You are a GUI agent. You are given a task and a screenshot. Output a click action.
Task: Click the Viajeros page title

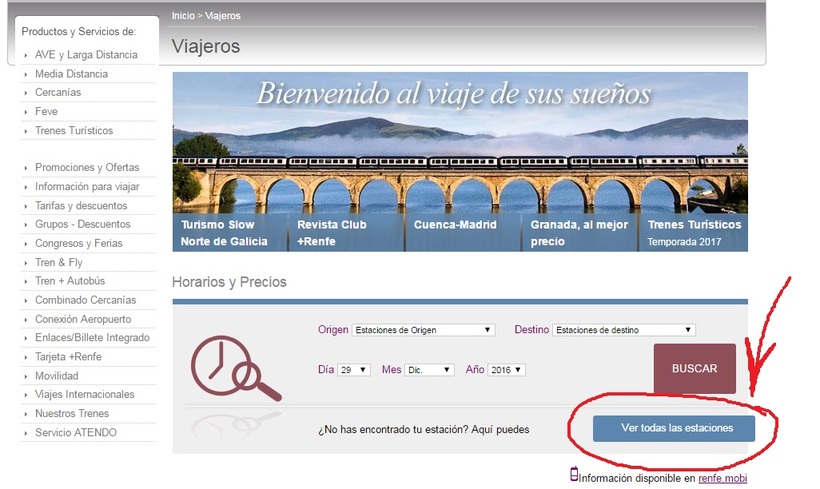pyautogui.click(x=206, y=47)
